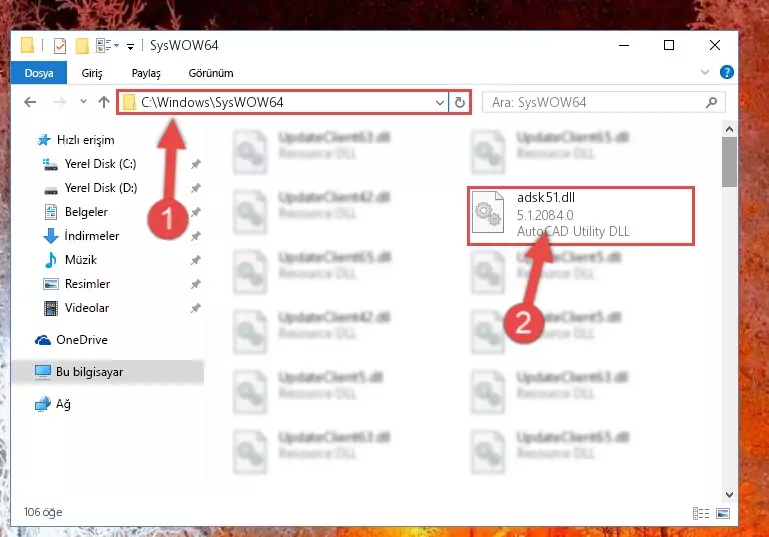Click the pin icon next to Resimler
The height and width of the screenshot is (537, 769).
coord(196,284)
